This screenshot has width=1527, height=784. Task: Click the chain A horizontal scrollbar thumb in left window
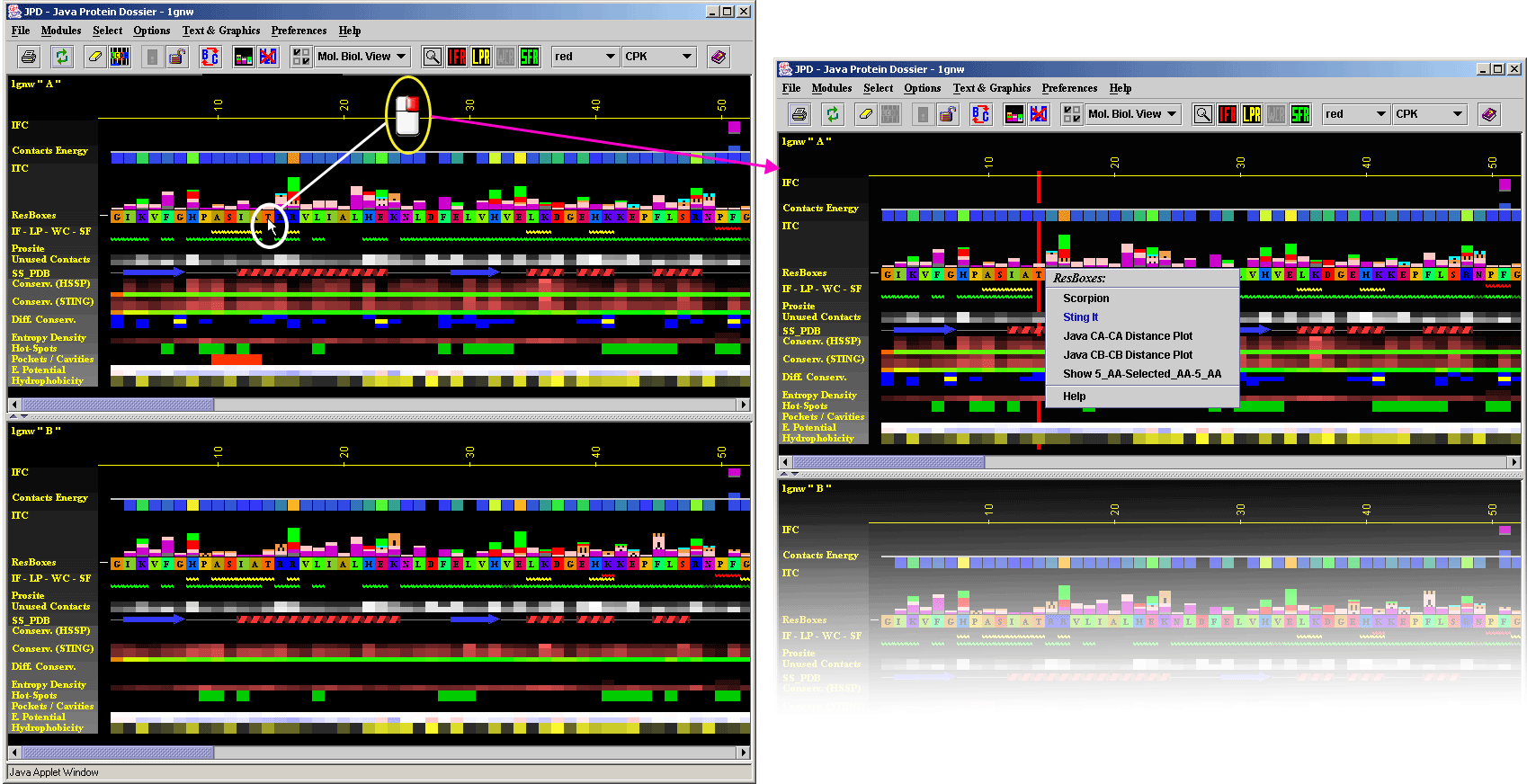(x=118, y=405)
